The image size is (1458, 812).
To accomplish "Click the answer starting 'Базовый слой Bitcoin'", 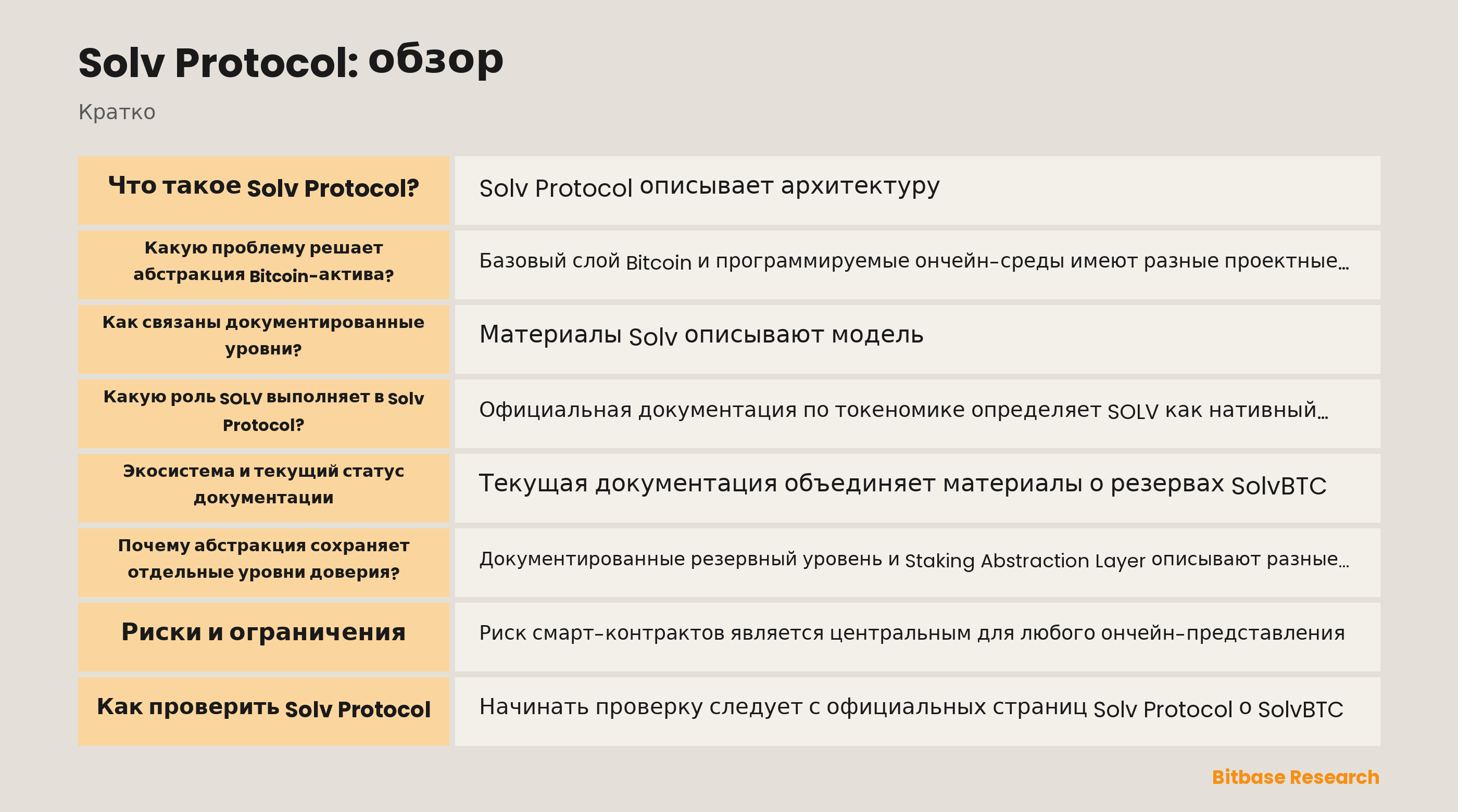I will click(917, 264).
